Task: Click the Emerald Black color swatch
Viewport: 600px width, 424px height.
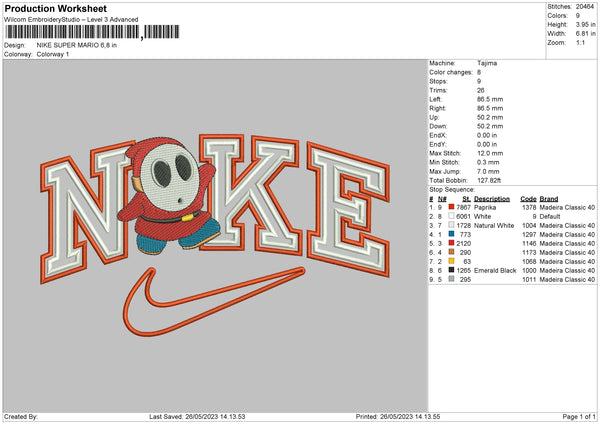Action: (452, 270)
